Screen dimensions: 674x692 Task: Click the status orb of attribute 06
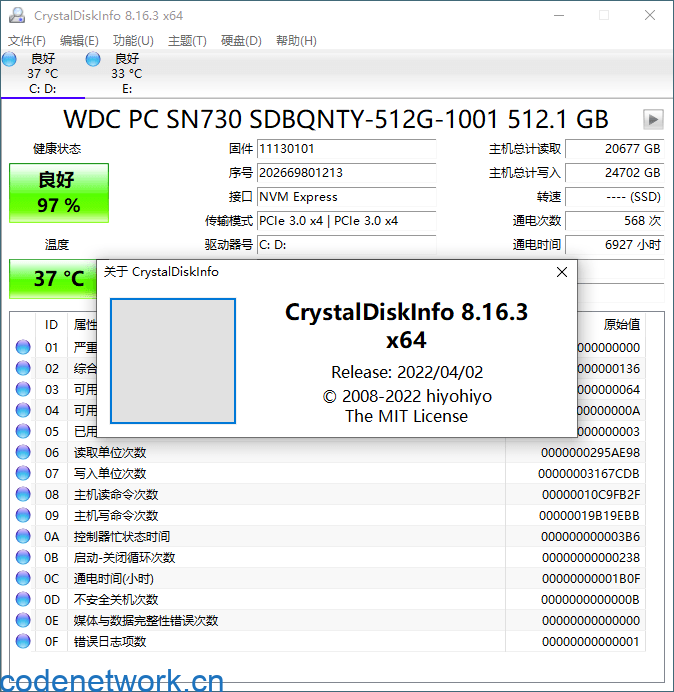point(23,452)
